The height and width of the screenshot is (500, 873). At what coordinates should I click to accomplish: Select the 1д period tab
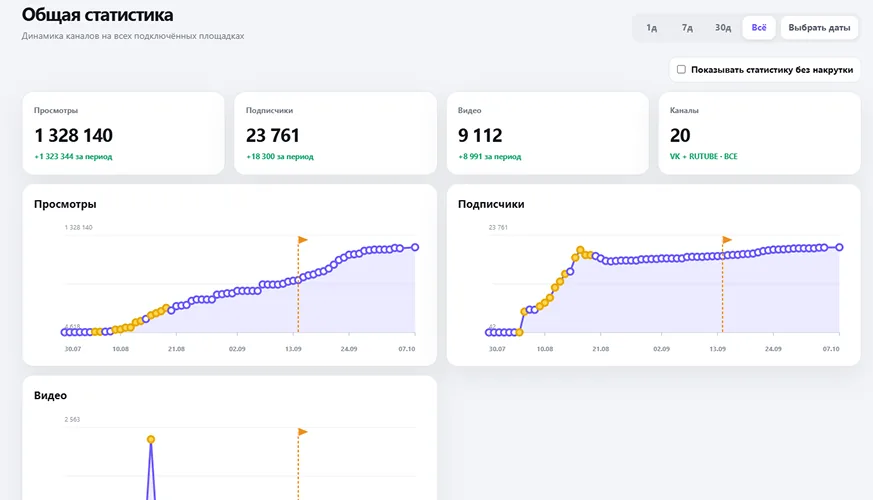pos(651,28)
